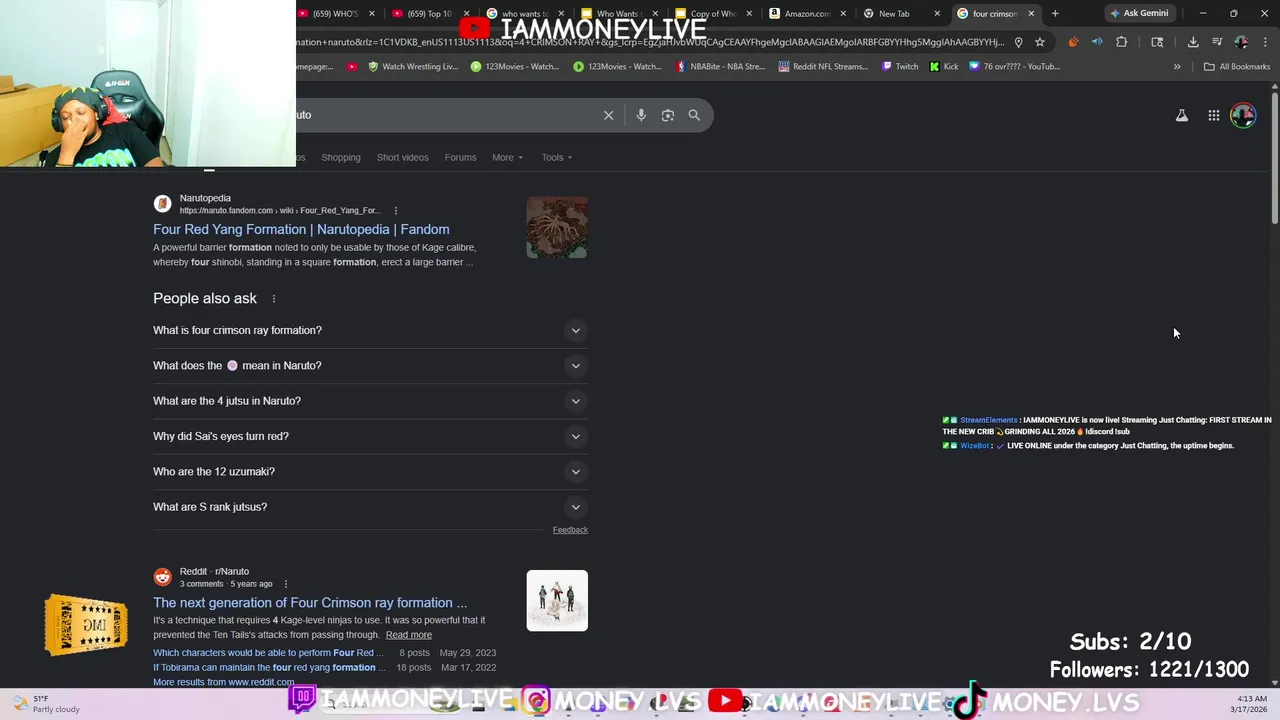Viewport: 1280px width, 720px height.
Task: Open the Google apps grid
Action: tap(1214, 116)
